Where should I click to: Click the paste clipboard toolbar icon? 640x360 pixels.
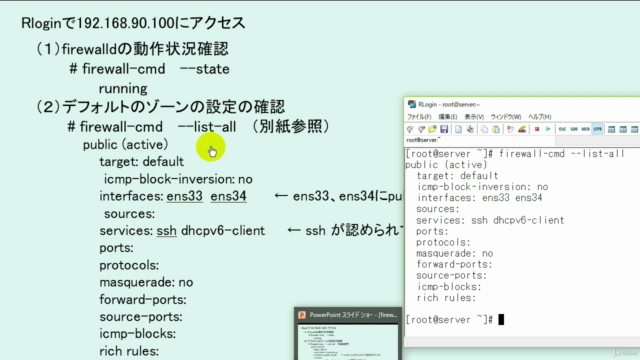point(496,129)
